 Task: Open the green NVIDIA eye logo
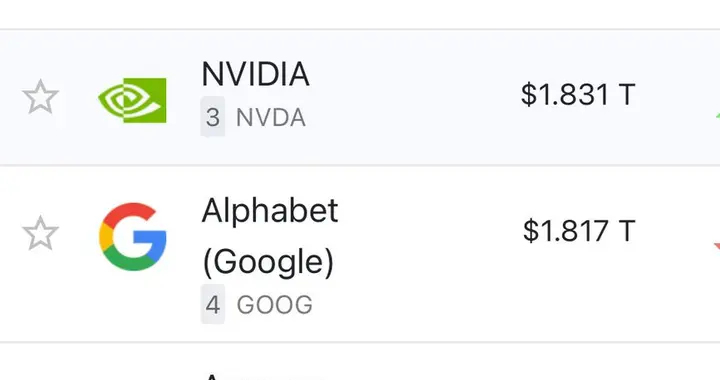point(132,101)
